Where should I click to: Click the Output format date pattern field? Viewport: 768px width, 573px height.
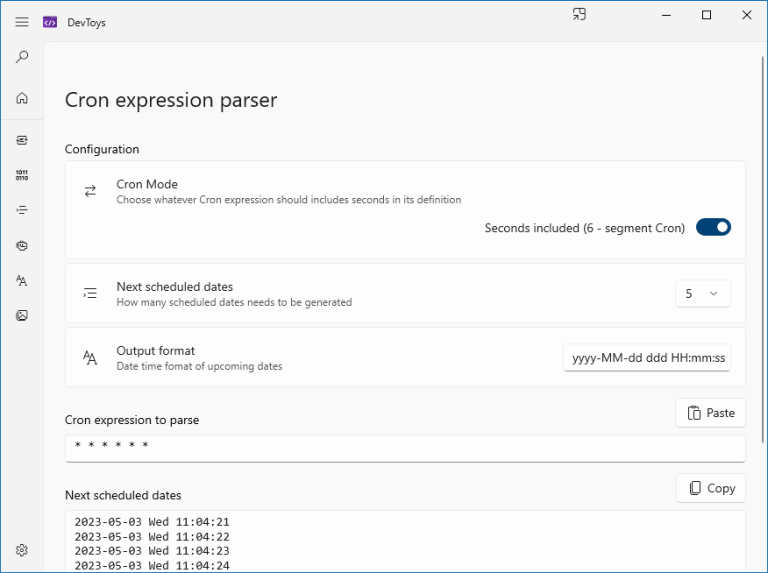(x=647, y=358)
